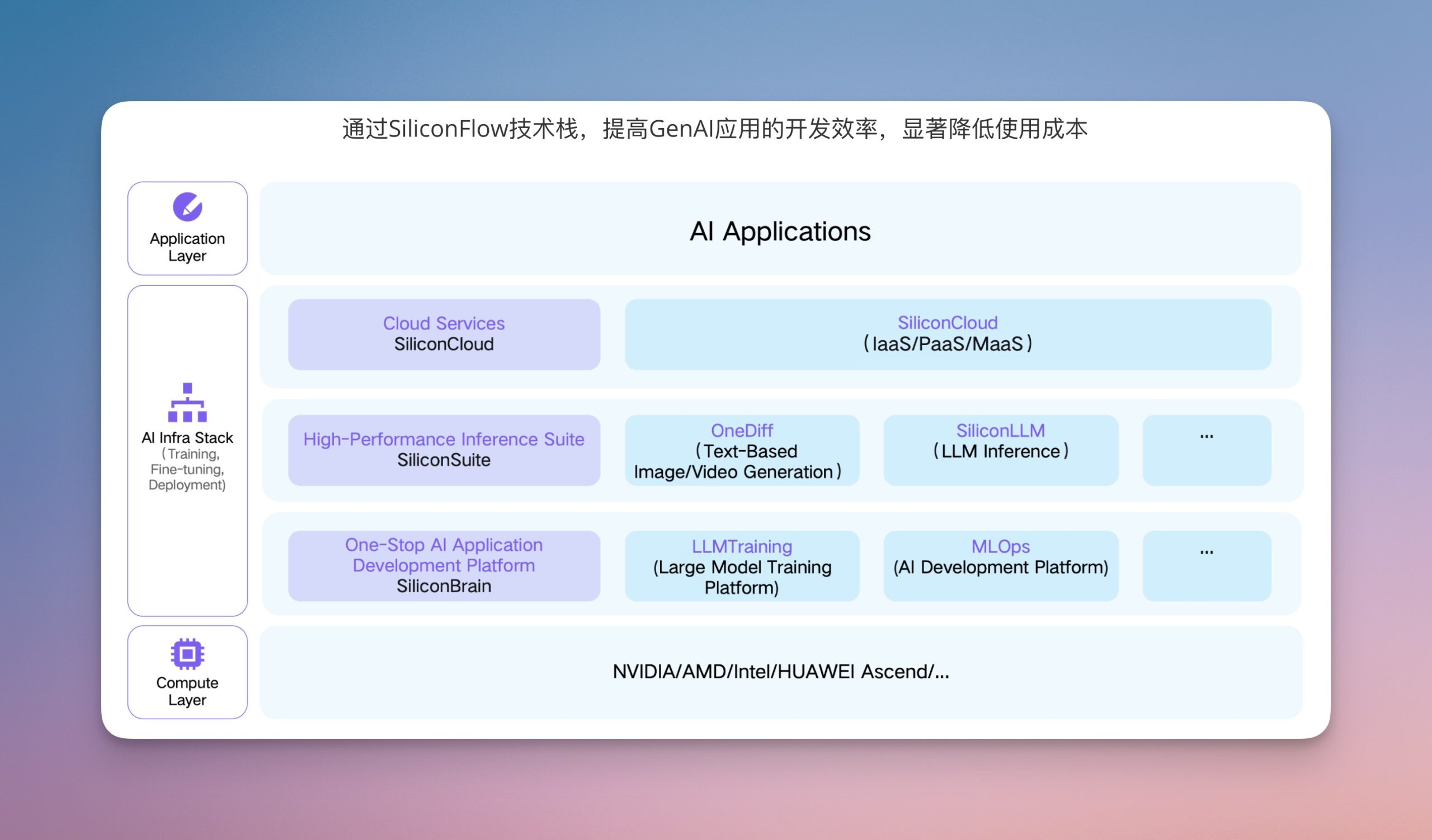The width and height of the screenshot is (1432, 840).
Task: Click the Cloud Services SiliconCloud box
Action: (444, 334)
